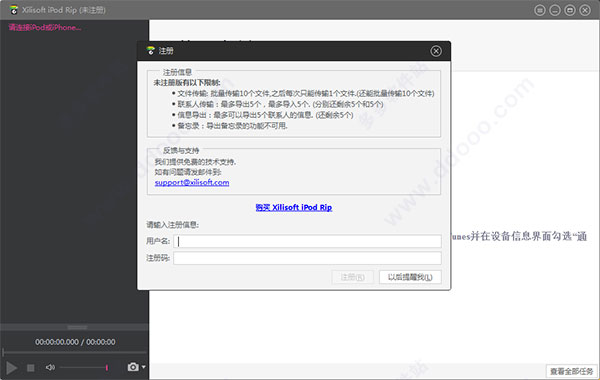
Task: Focus the 注册码 input field
Action: [x=307, y=258]
